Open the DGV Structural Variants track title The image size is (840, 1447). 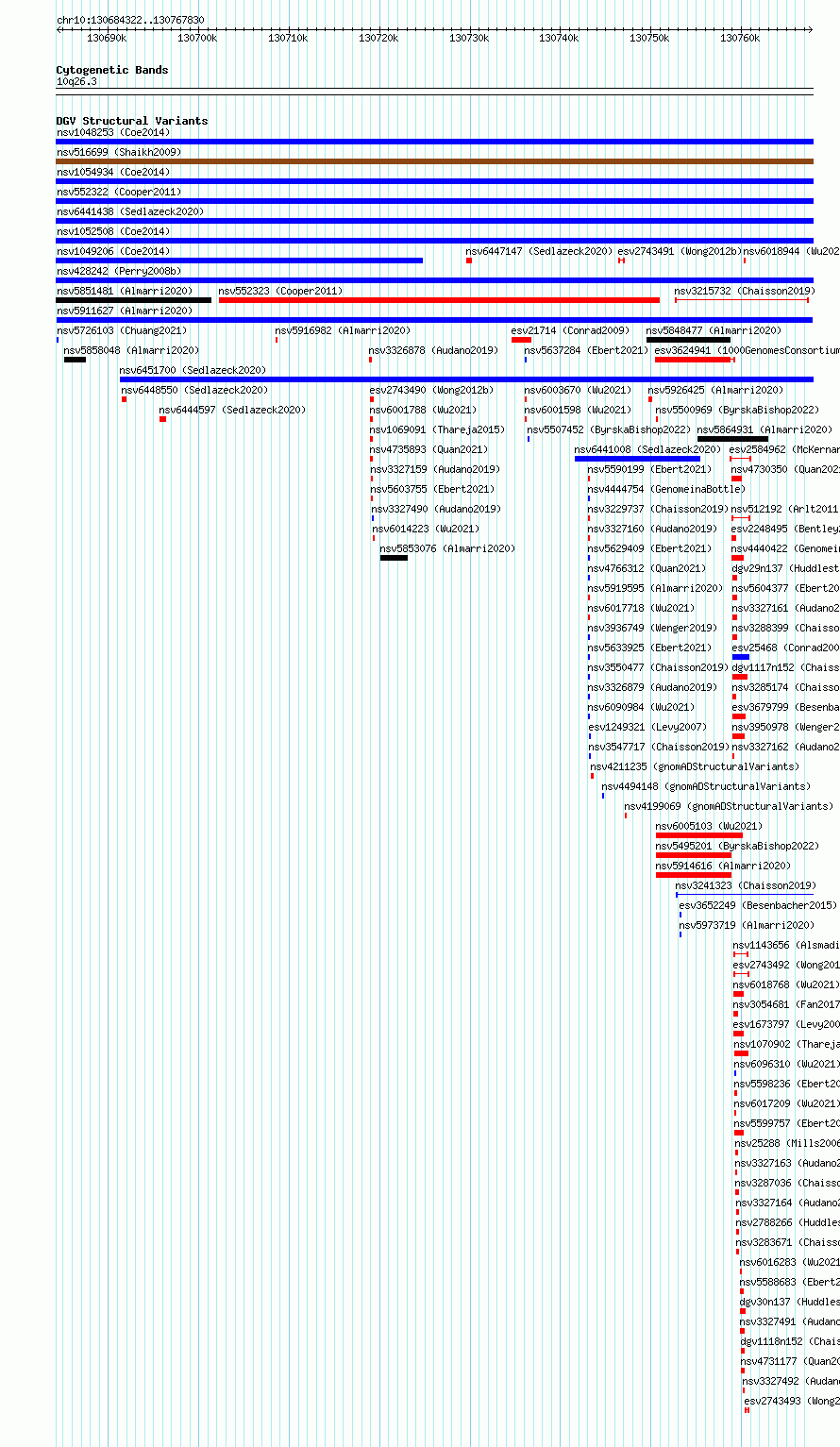pyautogui.click(x=132, y=121)
